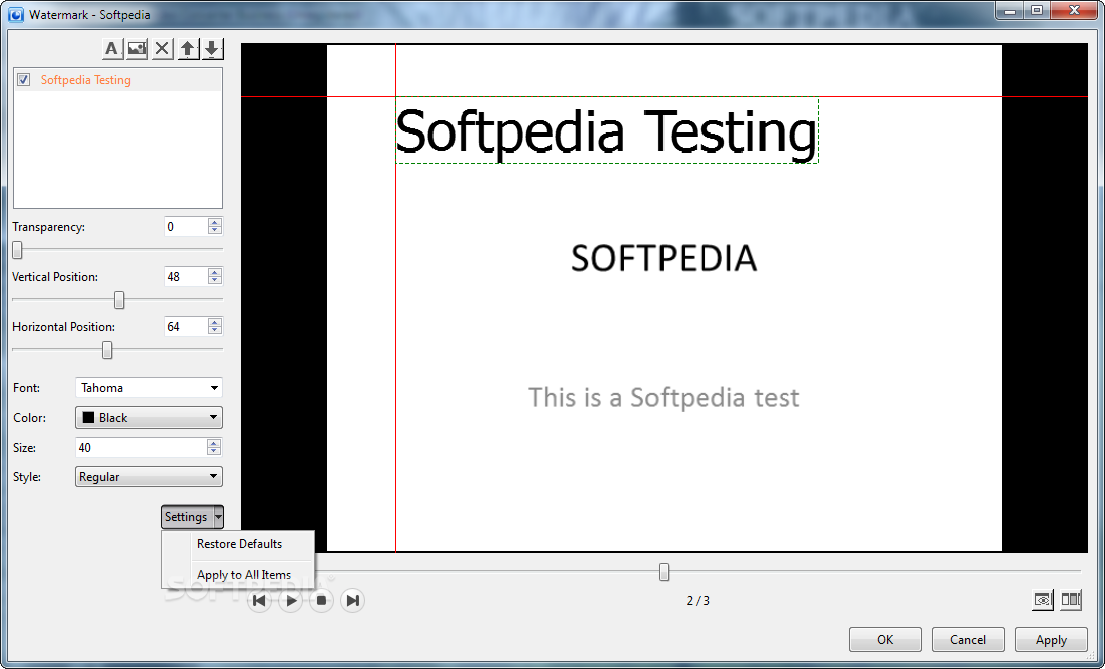Decrease Vertical Position with the down arrow
1105x669 pixels.
pyautogui.click(x=215, y=281)
